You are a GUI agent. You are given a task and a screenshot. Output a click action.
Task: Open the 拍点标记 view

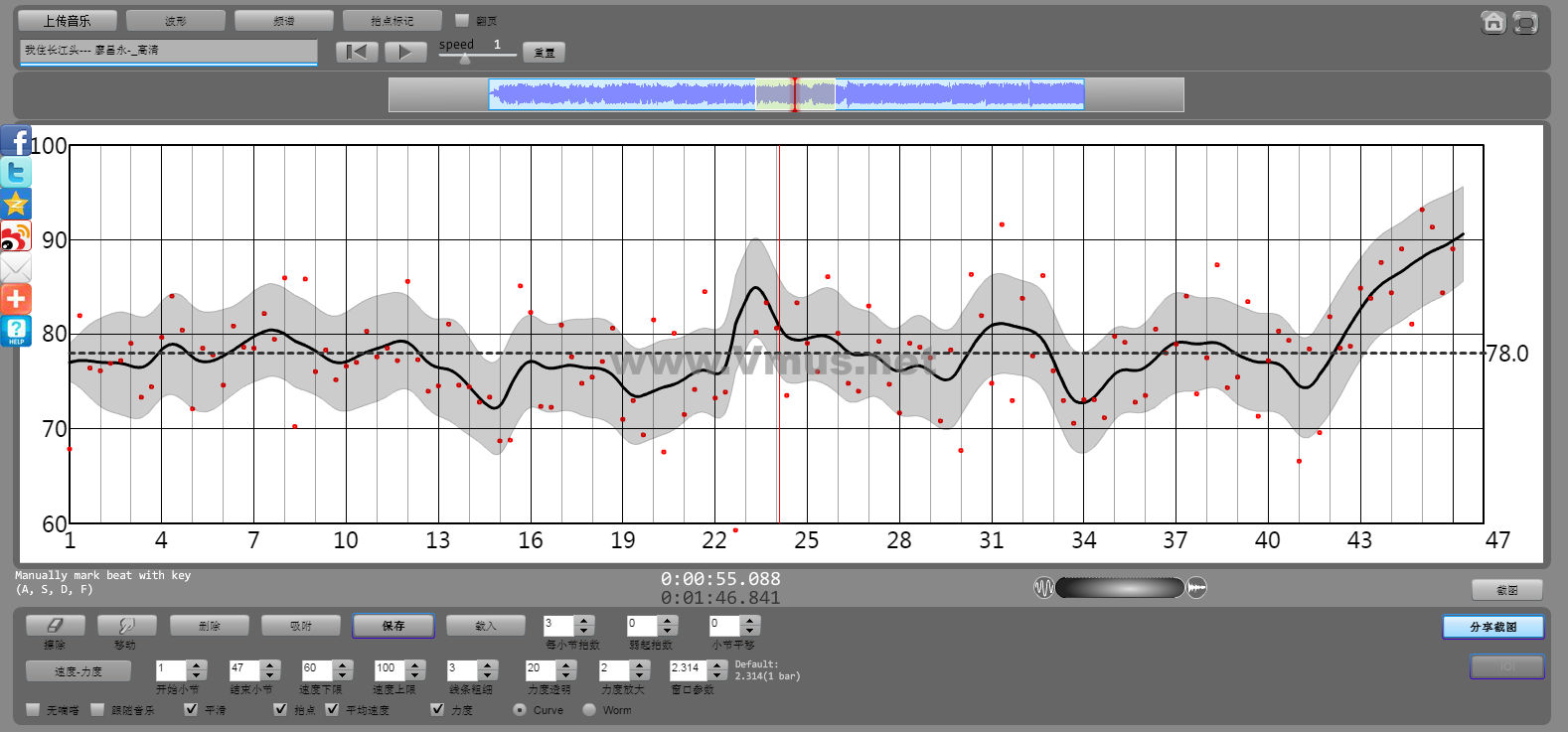tap(392, 21)
